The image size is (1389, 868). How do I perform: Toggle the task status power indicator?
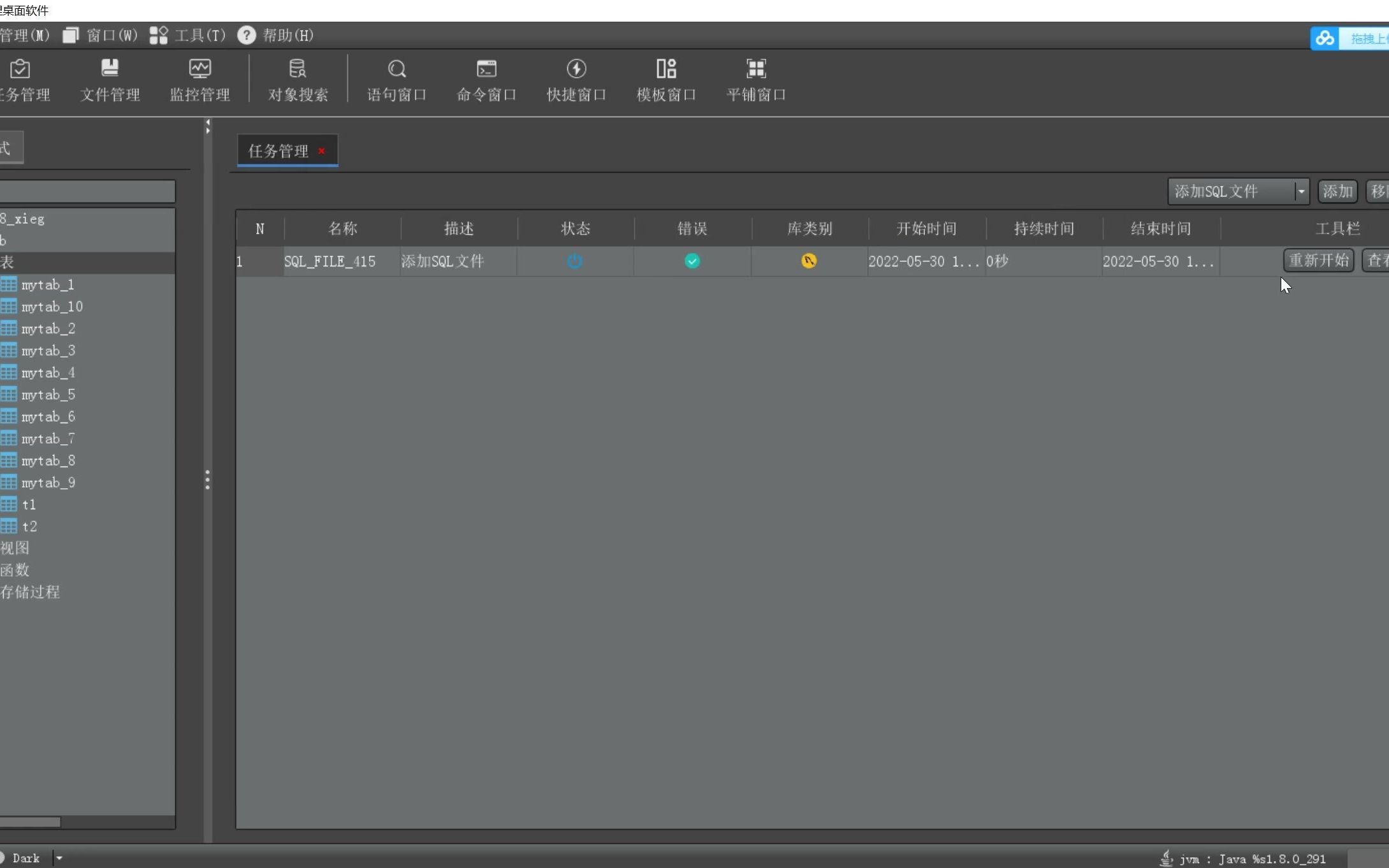pos(575,261)
